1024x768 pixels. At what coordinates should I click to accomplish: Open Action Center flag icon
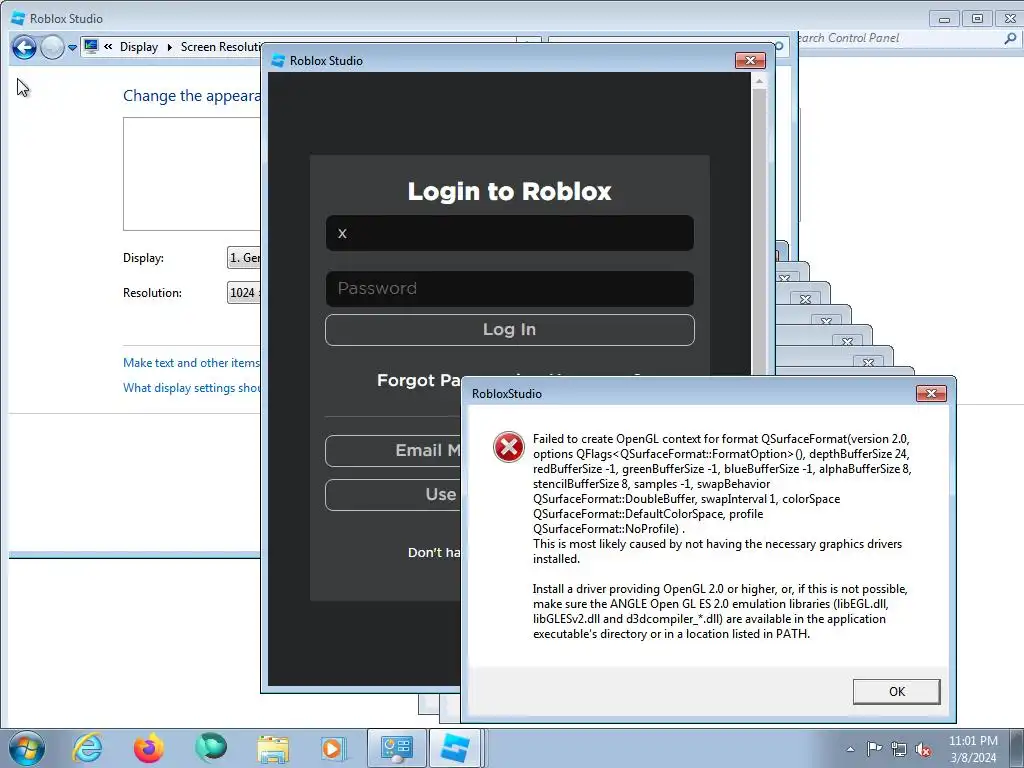pos(874,748)
